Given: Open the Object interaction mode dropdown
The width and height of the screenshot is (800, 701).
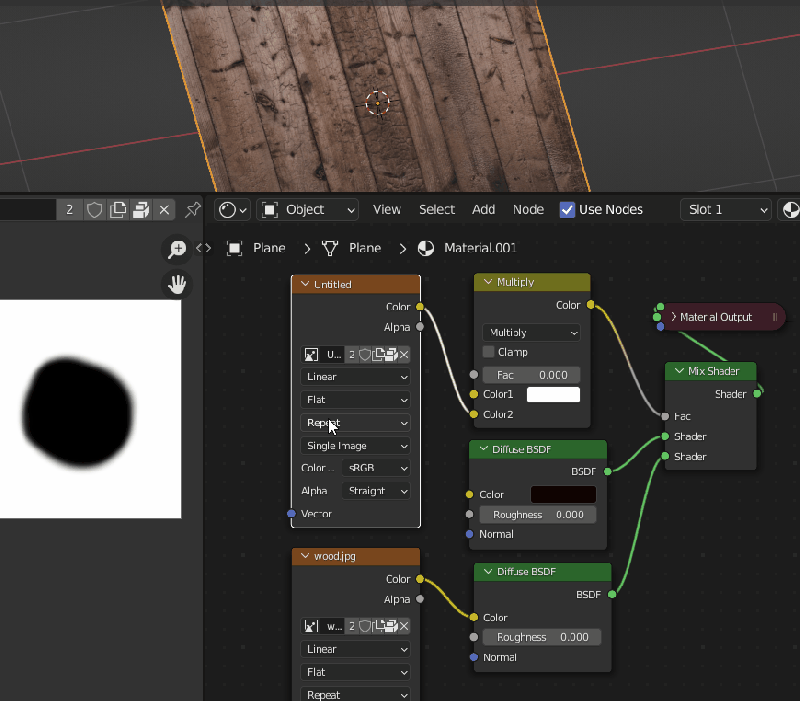Looking at the screenshot, I should tap(307, 209).
